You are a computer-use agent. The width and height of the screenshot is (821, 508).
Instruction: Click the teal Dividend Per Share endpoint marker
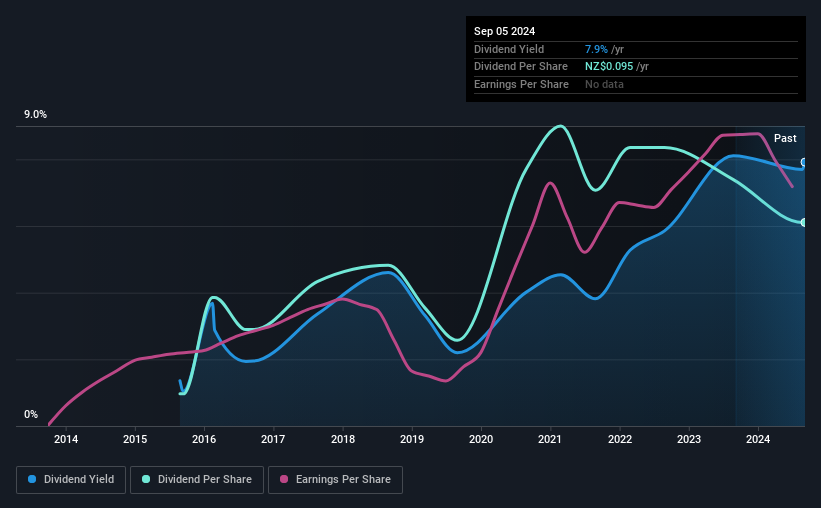[804, 223]
